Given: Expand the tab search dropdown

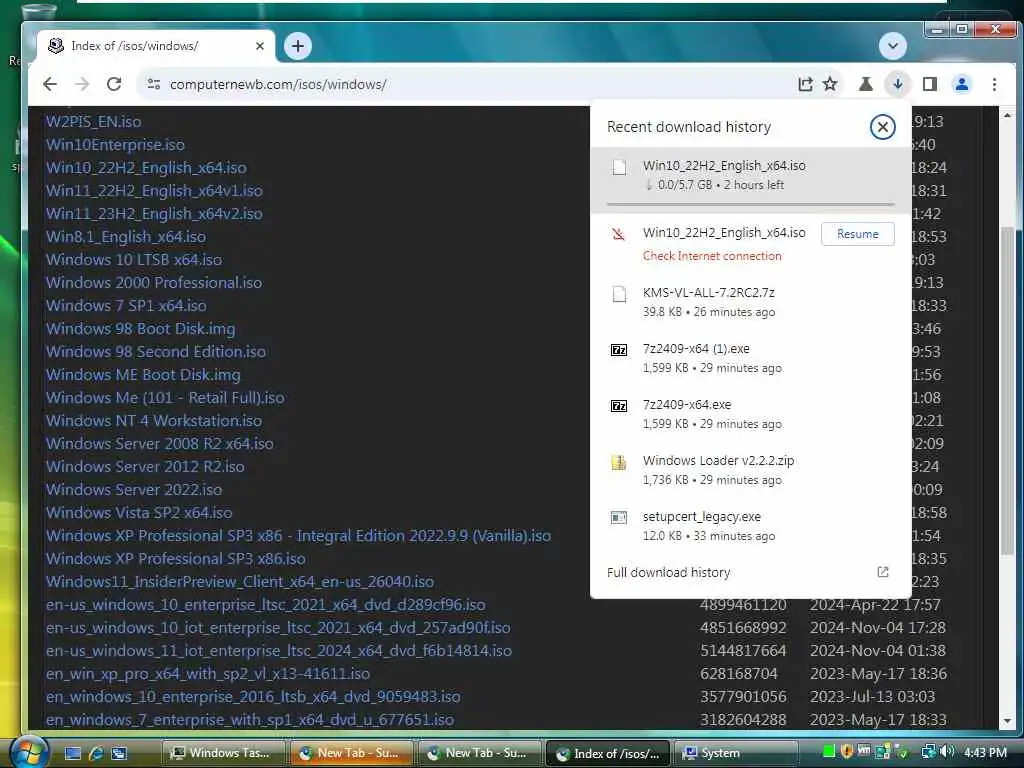Looking at the screenshot, I should coord(893,46).
